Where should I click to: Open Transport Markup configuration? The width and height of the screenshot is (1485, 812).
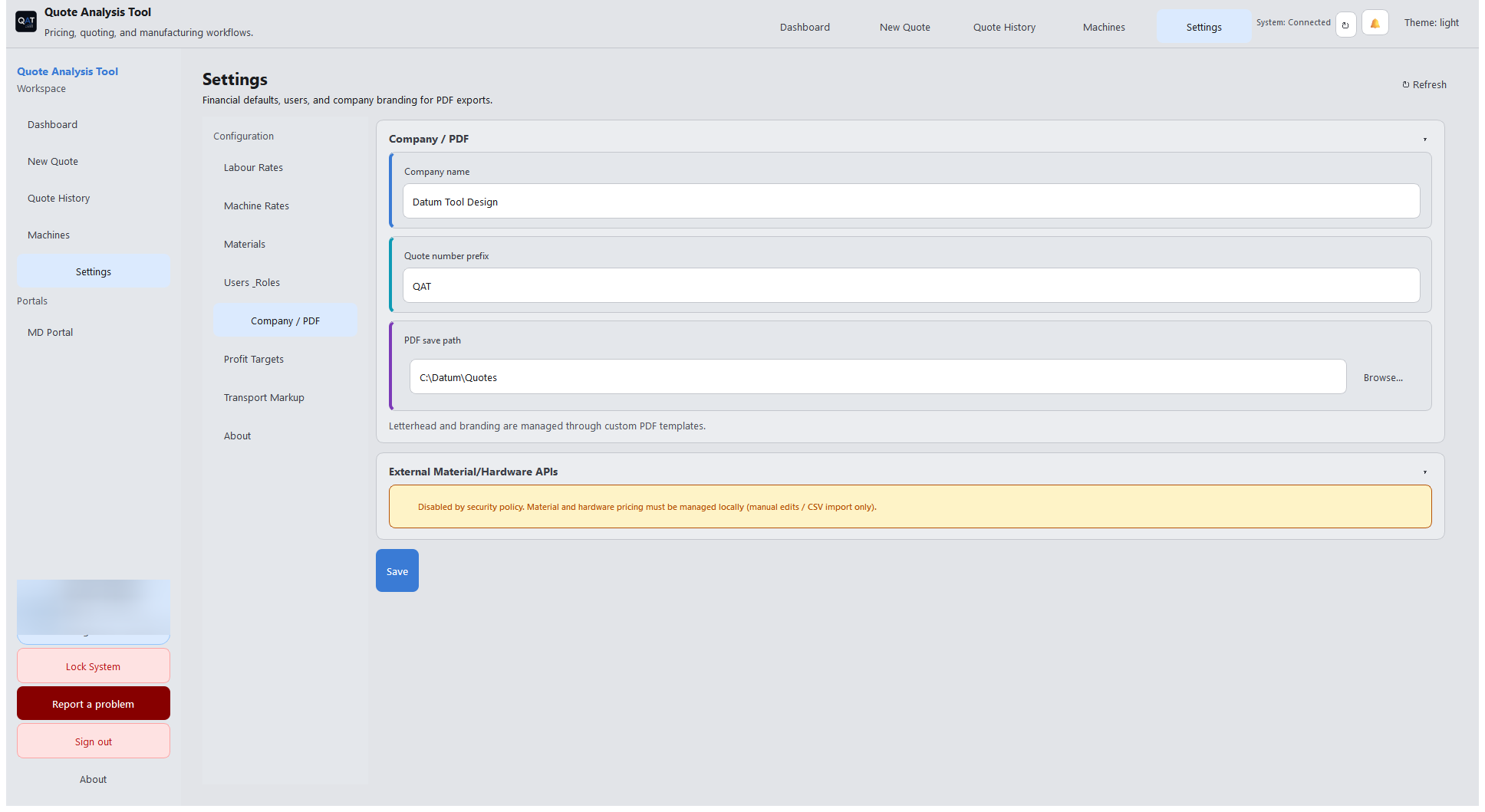285,397
